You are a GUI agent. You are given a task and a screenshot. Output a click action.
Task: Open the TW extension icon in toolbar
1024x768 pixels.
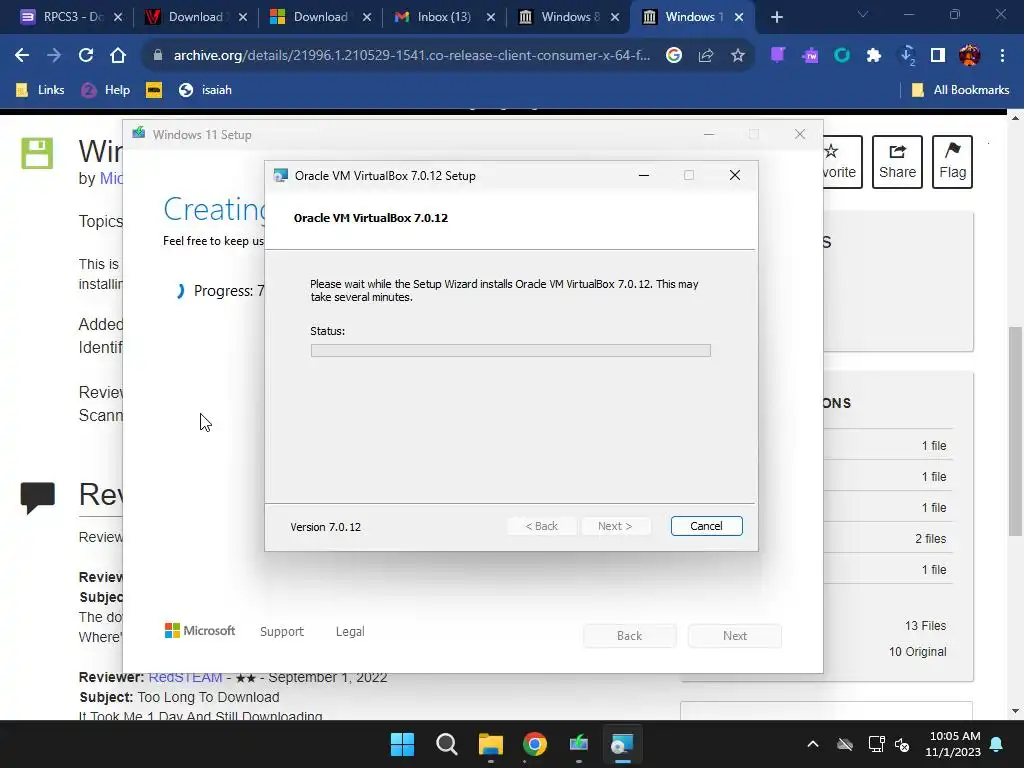810,56
